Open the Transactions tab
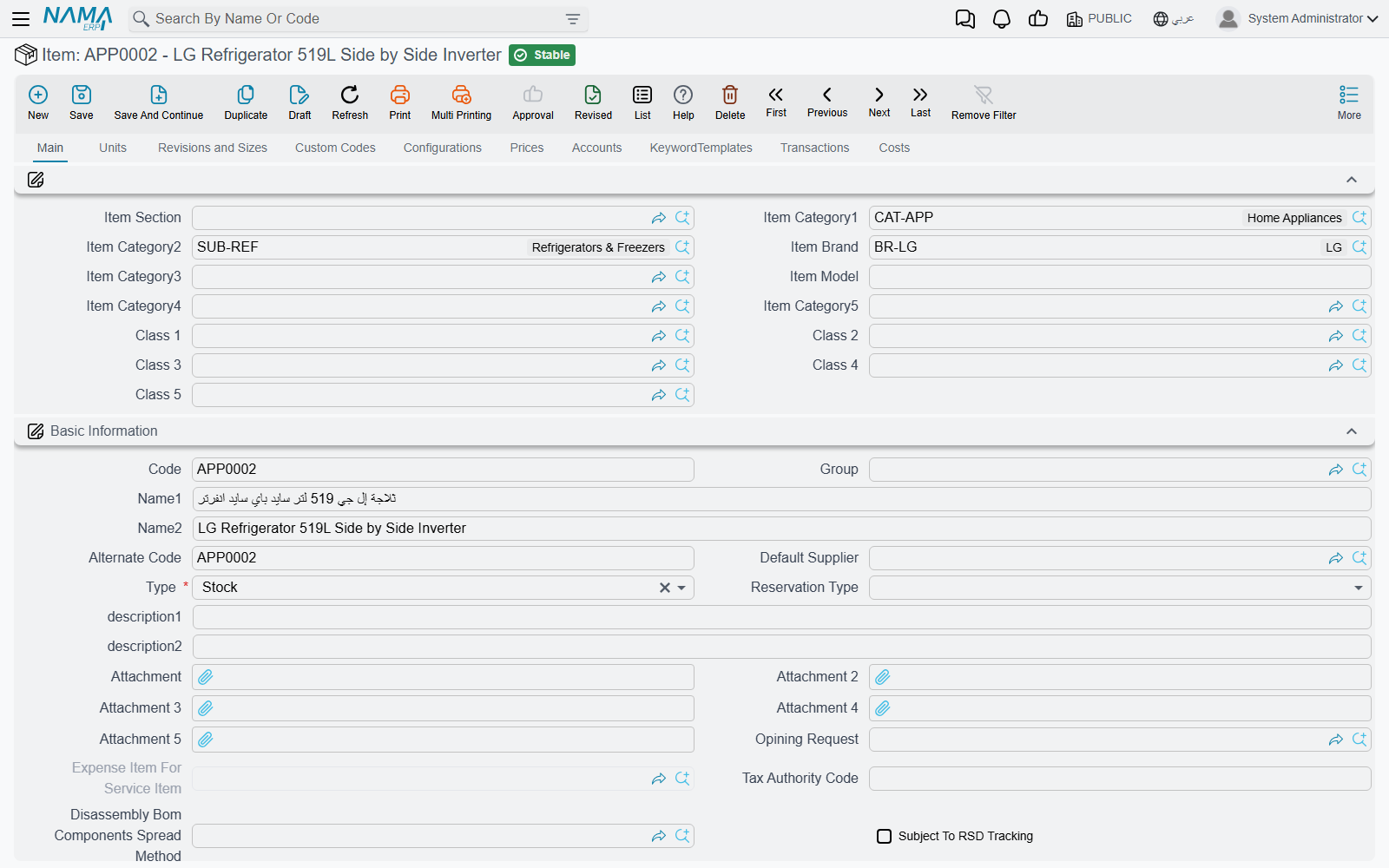The width and height of the screenshot is (1389, 868). tap(815, 148)
